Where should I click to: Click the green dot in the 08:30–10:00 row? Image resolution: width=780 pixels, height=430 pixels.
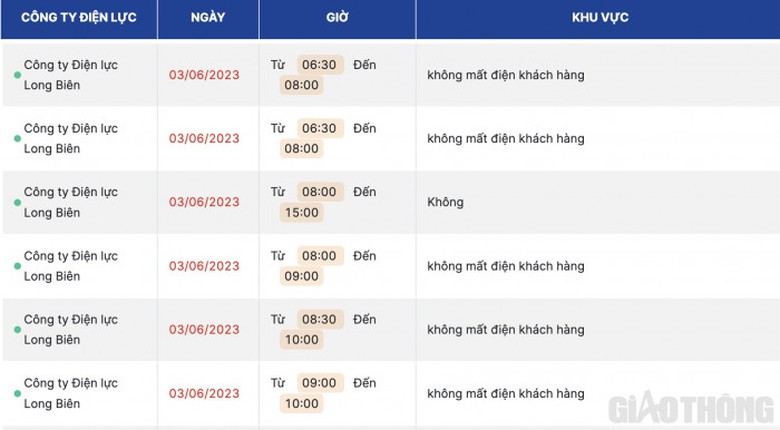click(17, 330)
